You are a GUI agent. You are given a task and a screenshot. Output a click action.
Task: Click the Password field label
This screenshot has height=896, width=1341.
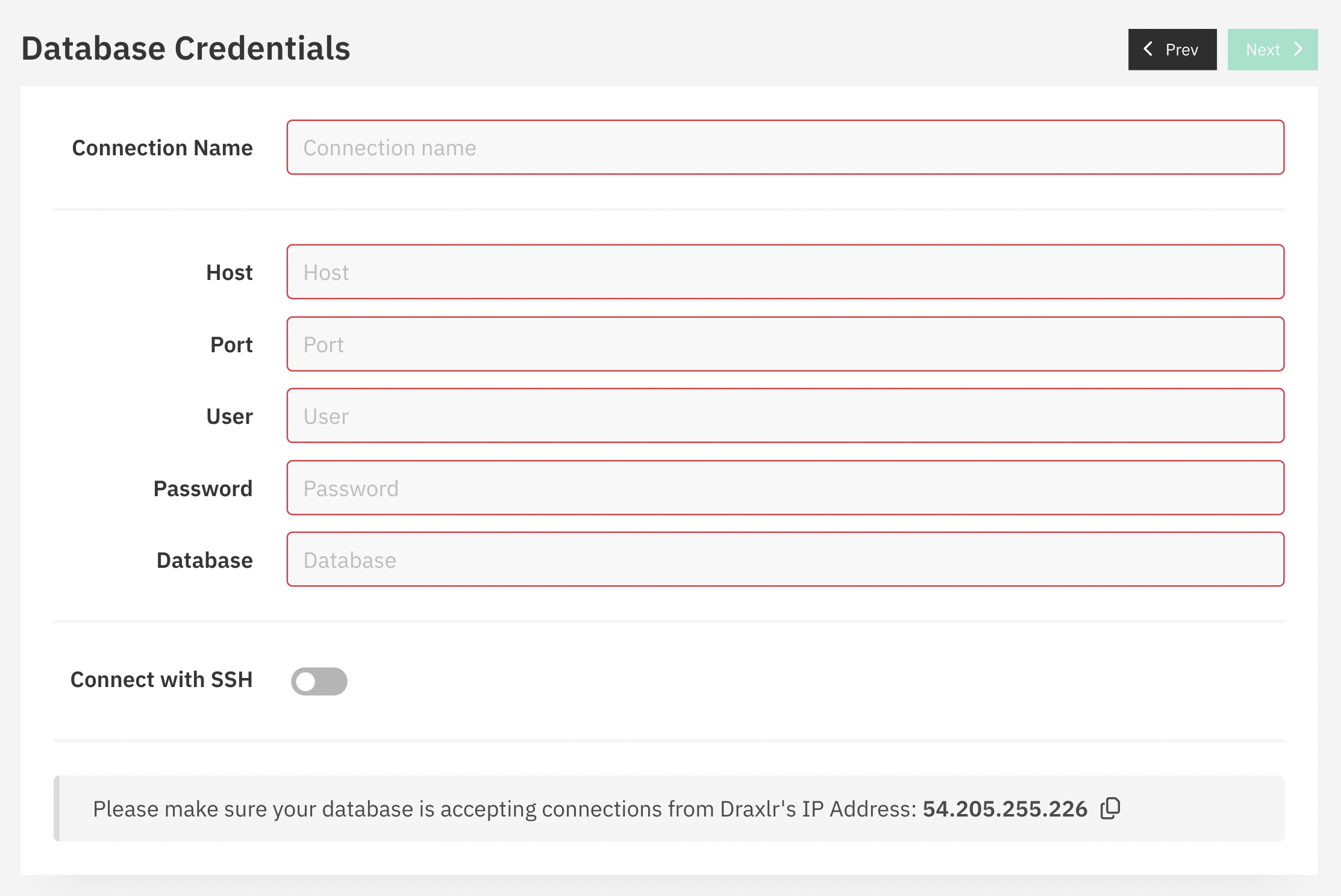coord(203,489)
